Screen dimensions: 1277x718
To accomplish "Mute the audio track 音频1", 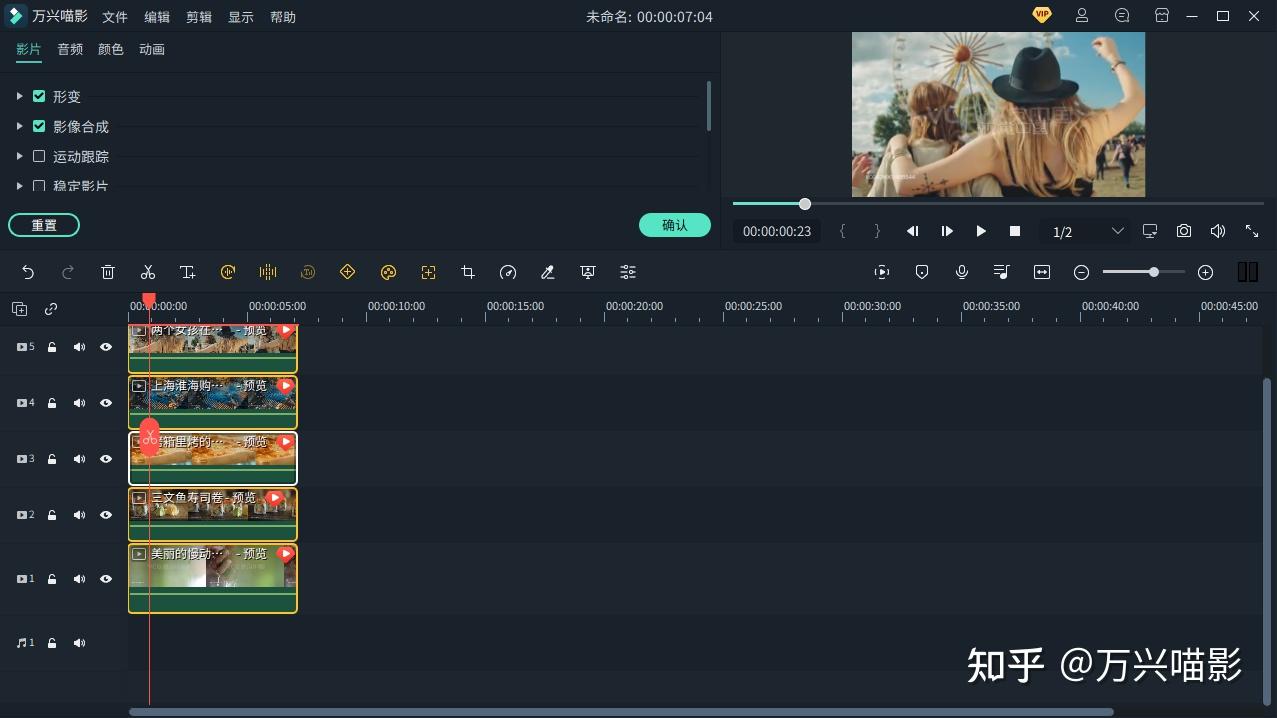I will click(79, 642).
